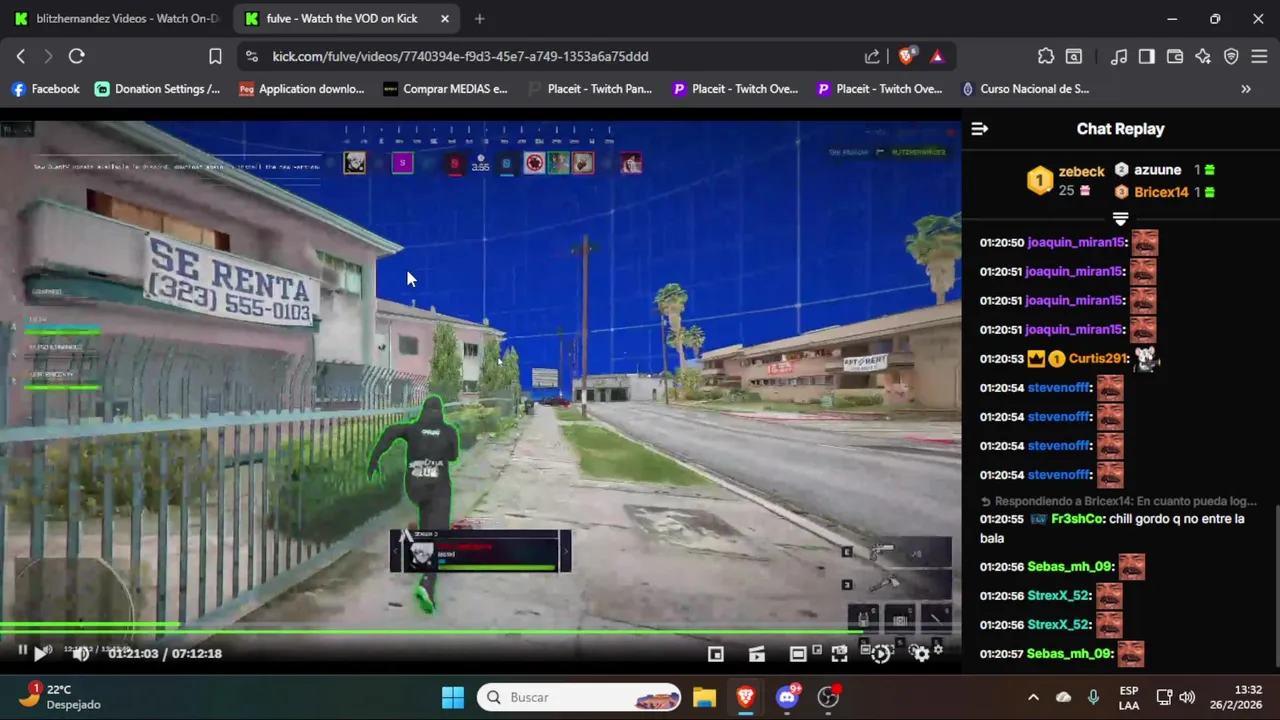The width and height of the screenshot is (1280, 720).
Task: Open Brave Shields lion icon
Action: point(906,57)
